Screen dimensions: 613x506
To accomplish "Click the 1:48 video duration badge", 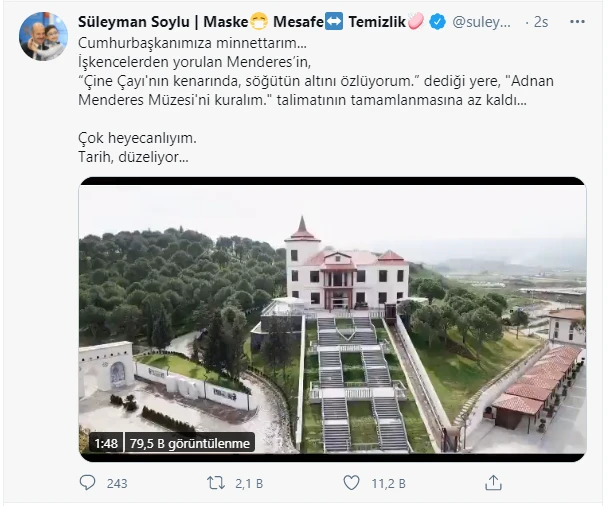I will (x=108, y=441).
